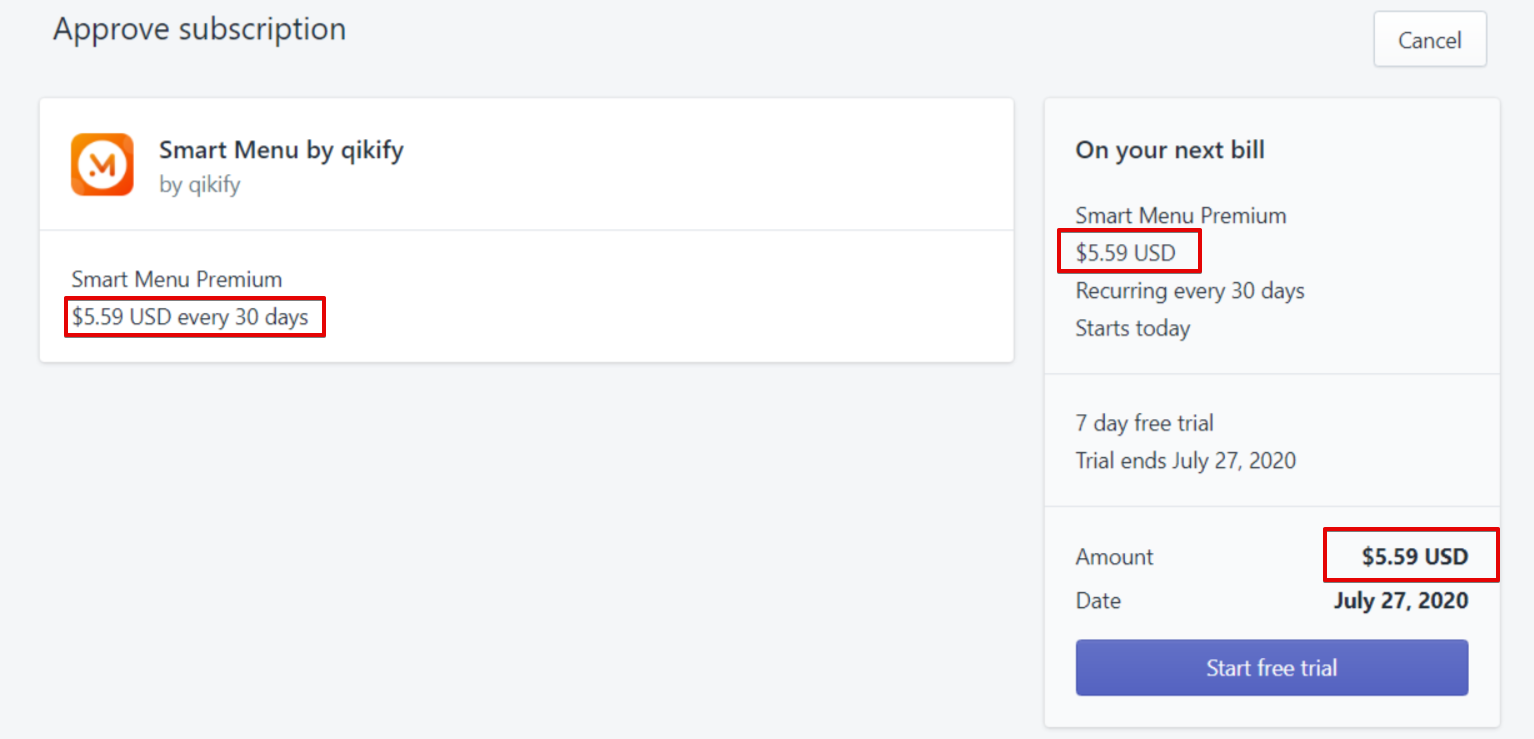This screenshot has height=739, width=1534.
Task: Click the Smart Menu orange app icon
Action: click(x=102, y=165)
